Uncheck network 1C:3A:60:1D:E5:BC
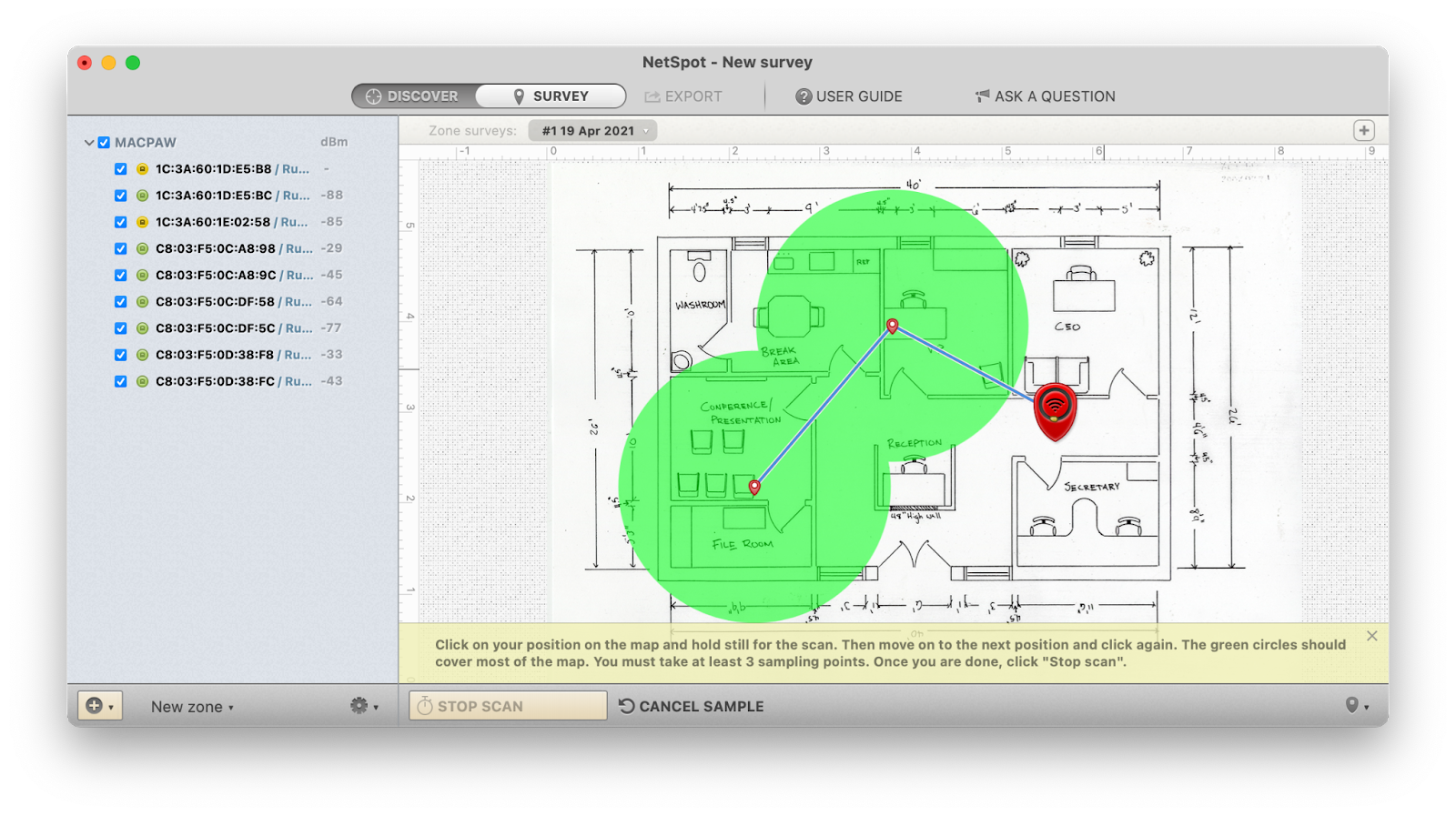The width and height of the screenshot is (1456, 816). click(x=120, y=196)
